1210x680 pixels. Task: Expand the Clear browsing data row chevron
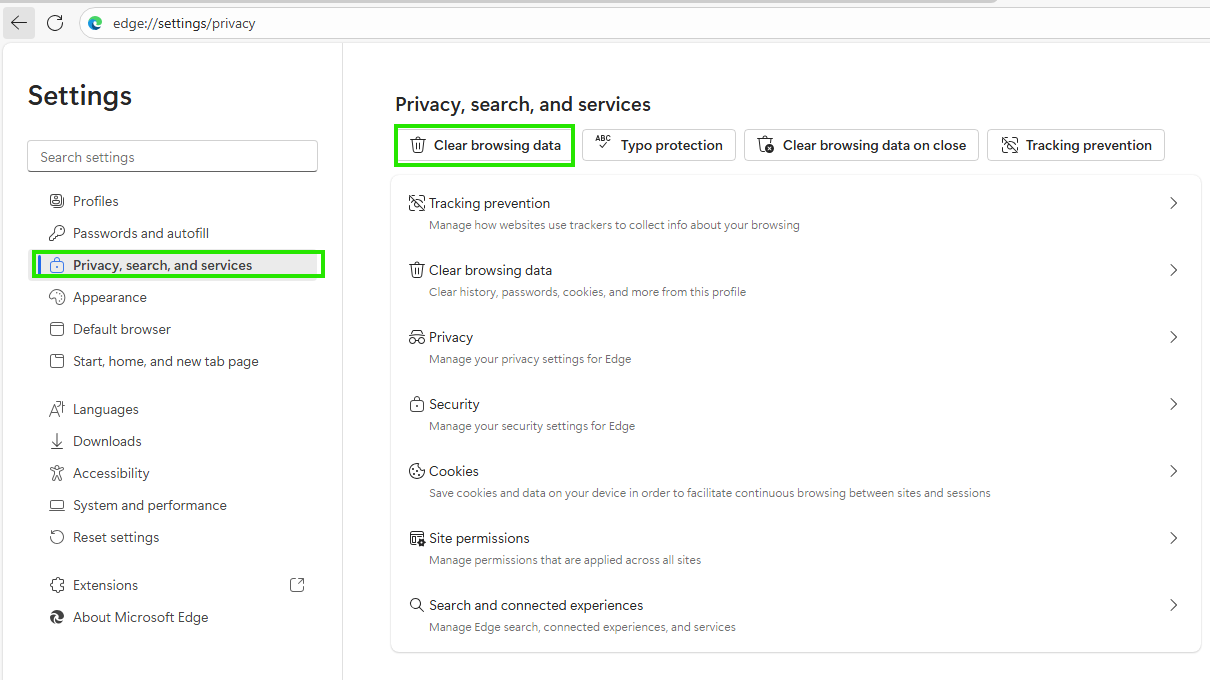(1174, 270)
